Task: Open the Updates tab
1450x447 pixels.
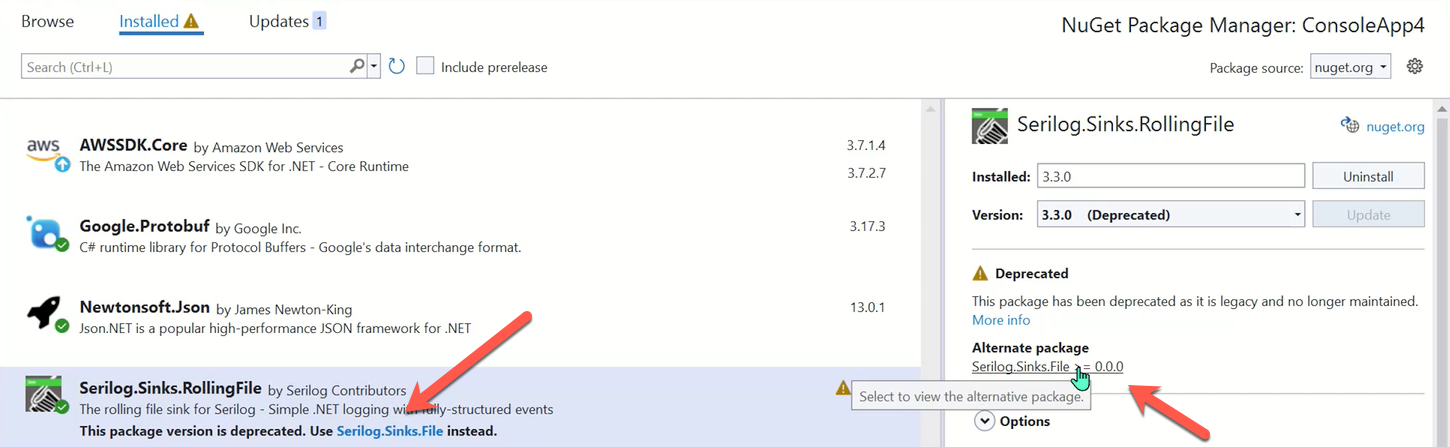Action: [287, 21]
